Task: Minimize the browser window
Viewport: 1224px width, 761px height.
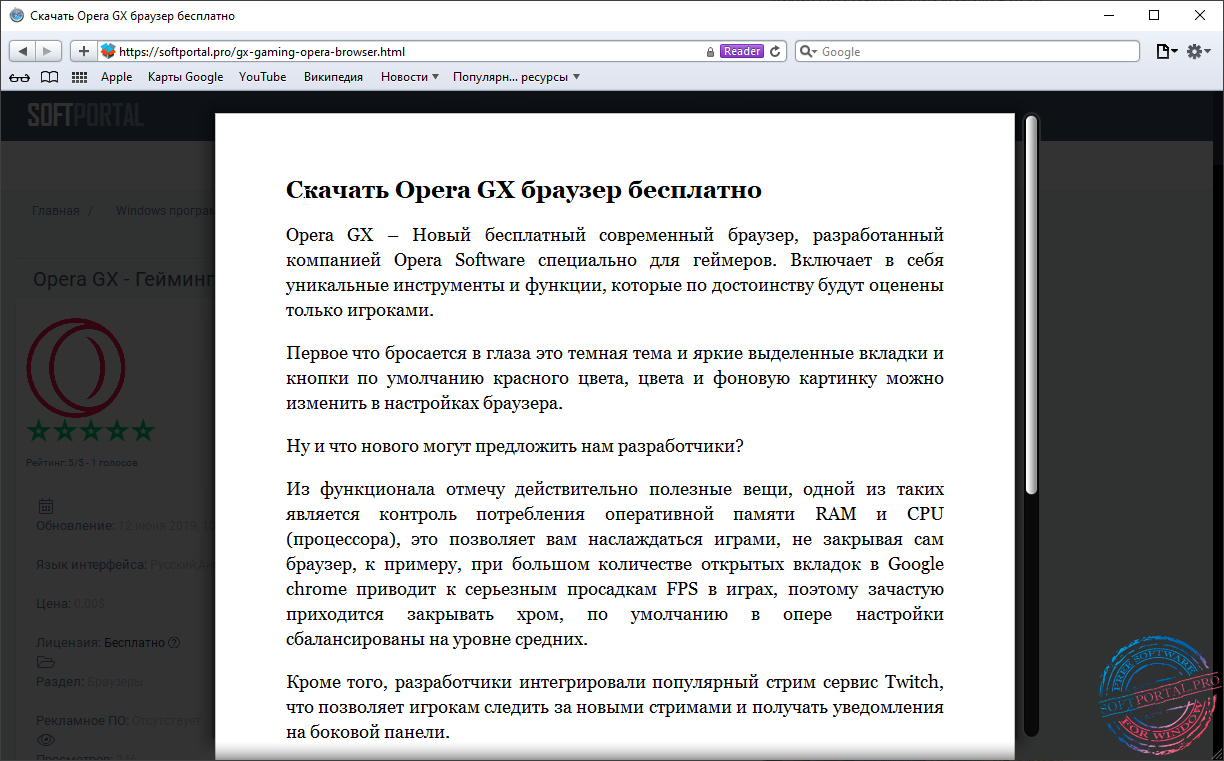Action: (1108, 16)
